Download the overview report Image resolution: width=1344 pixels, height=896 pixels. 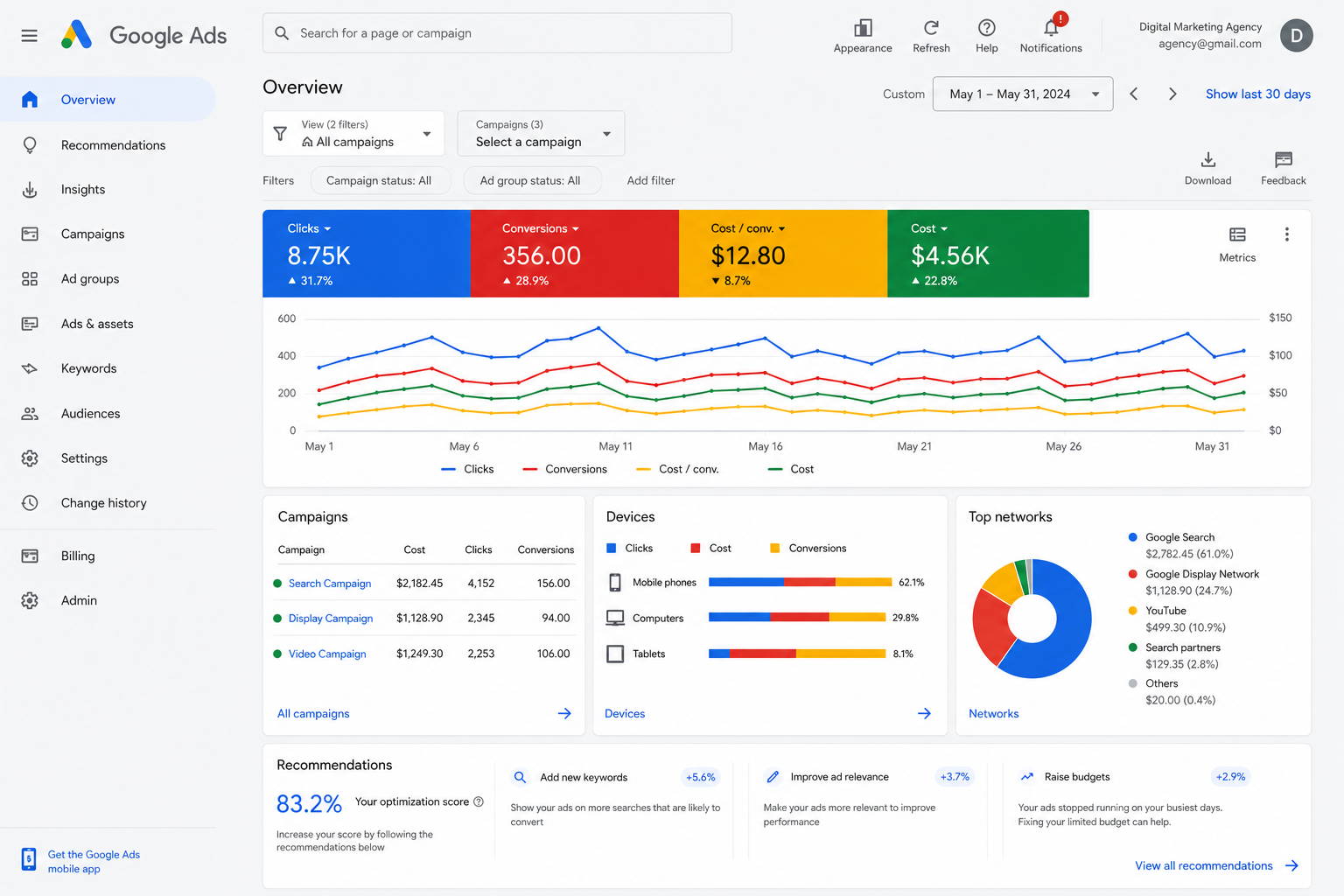pyautogui.click(x=1207, y=159)
